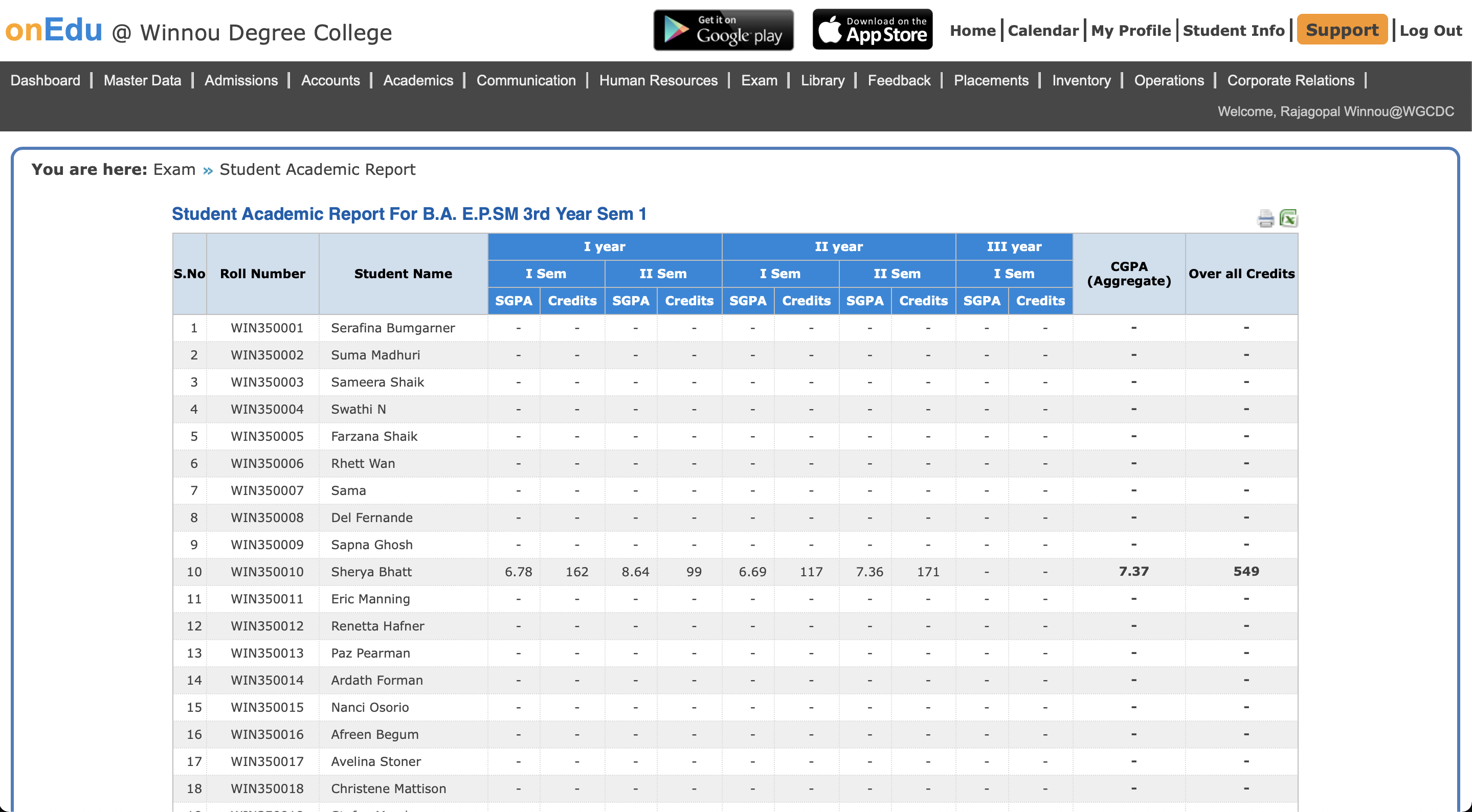Image resolution: width=1472 pixels, height=812 pixels.
Task: Click the SGPA value 7.36
Action: pyautogui.click(x=869, y=572)
